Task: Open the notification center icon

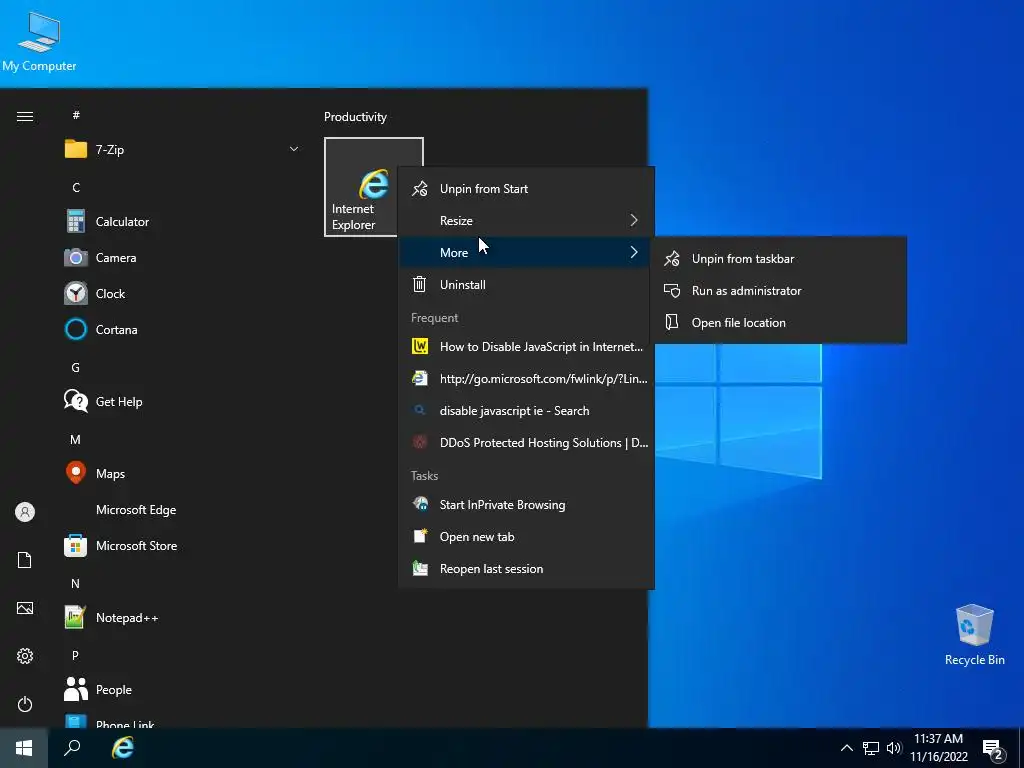Action: pos(993,749)
